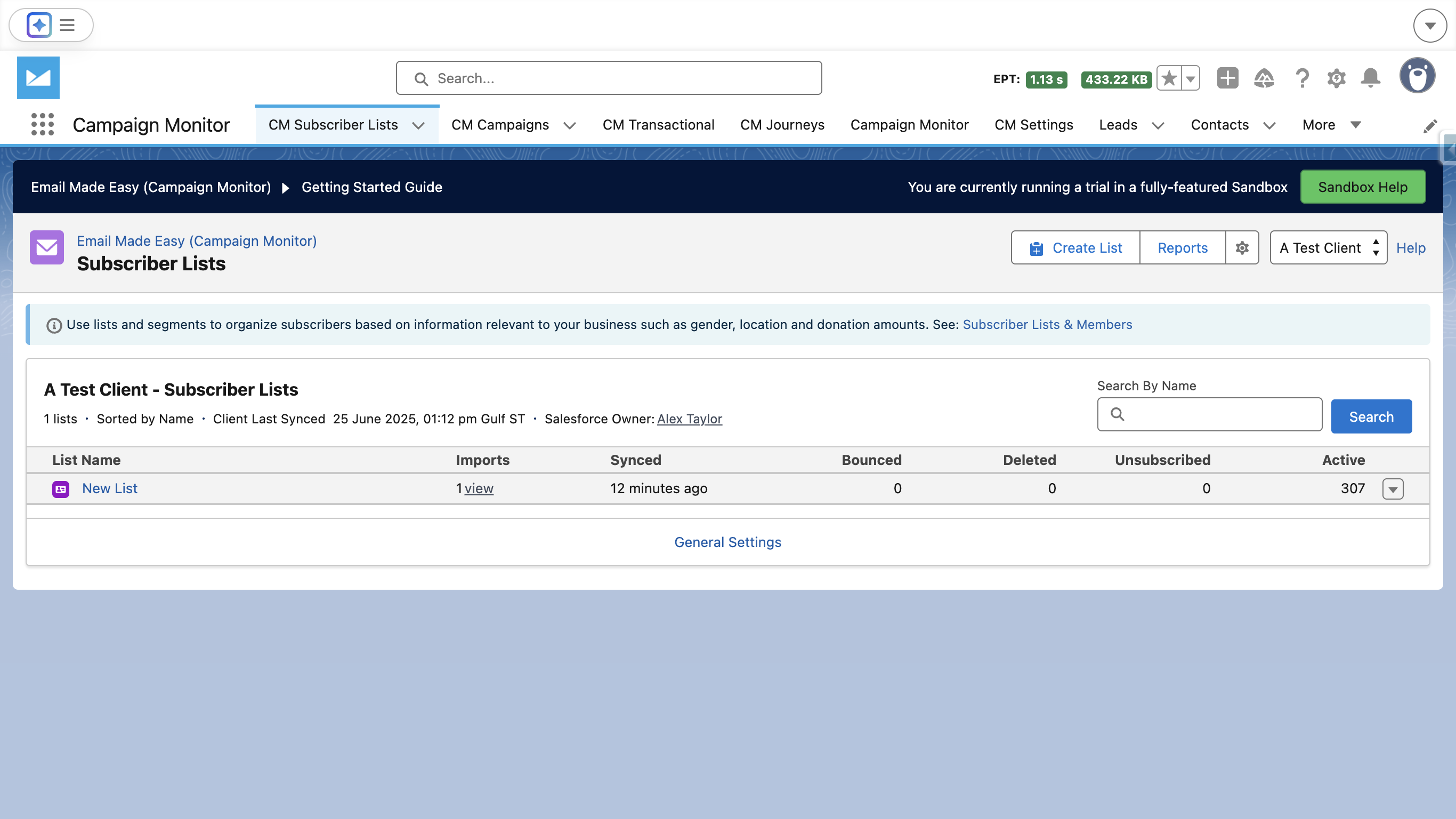
Task: Open the More navigation dropdown
Action: tap(1332, 124)
